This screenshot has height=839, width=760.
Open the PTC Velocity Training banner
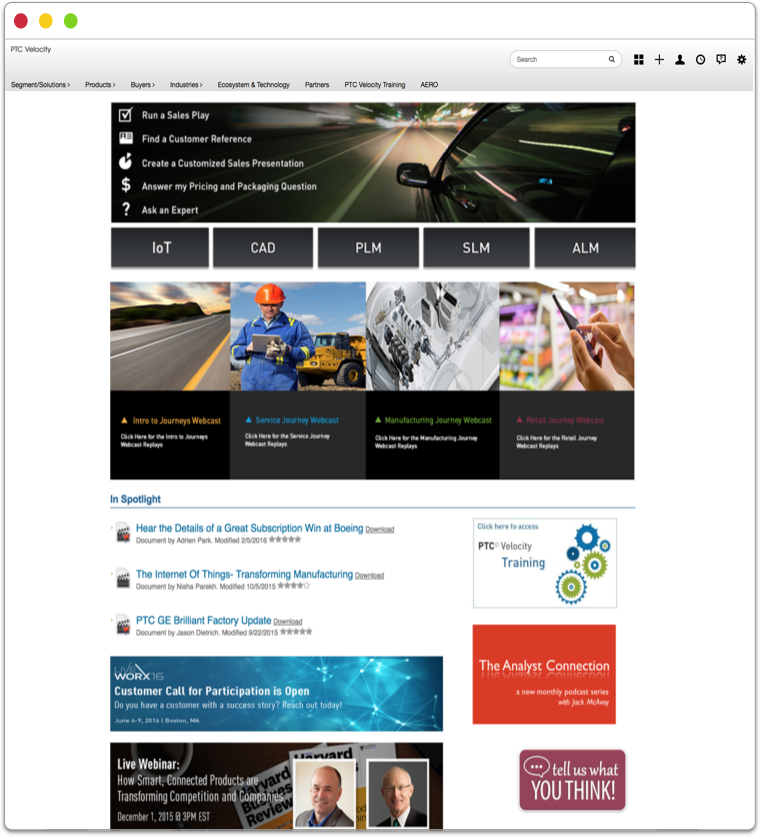[545, 563]
